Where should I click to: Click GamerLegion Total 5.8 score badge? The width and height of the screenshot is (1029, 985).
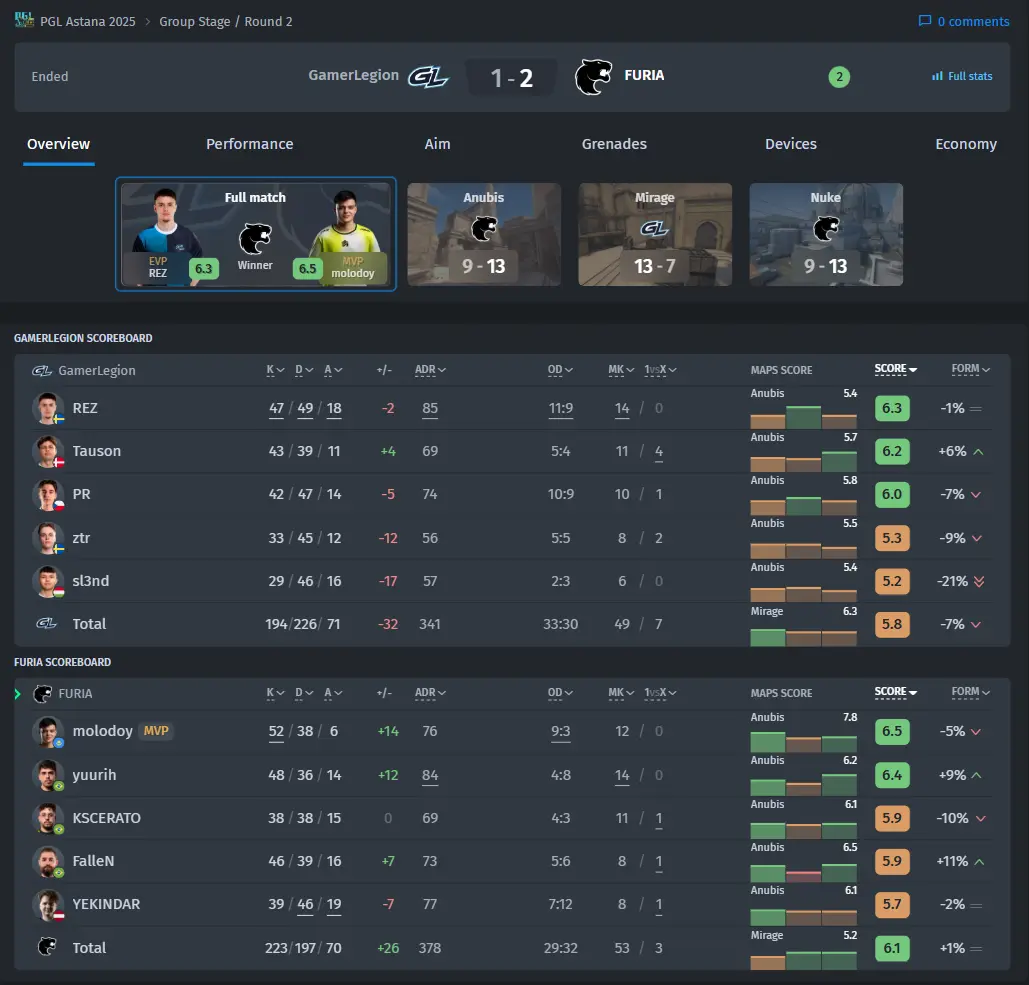(x=892, y=624)
